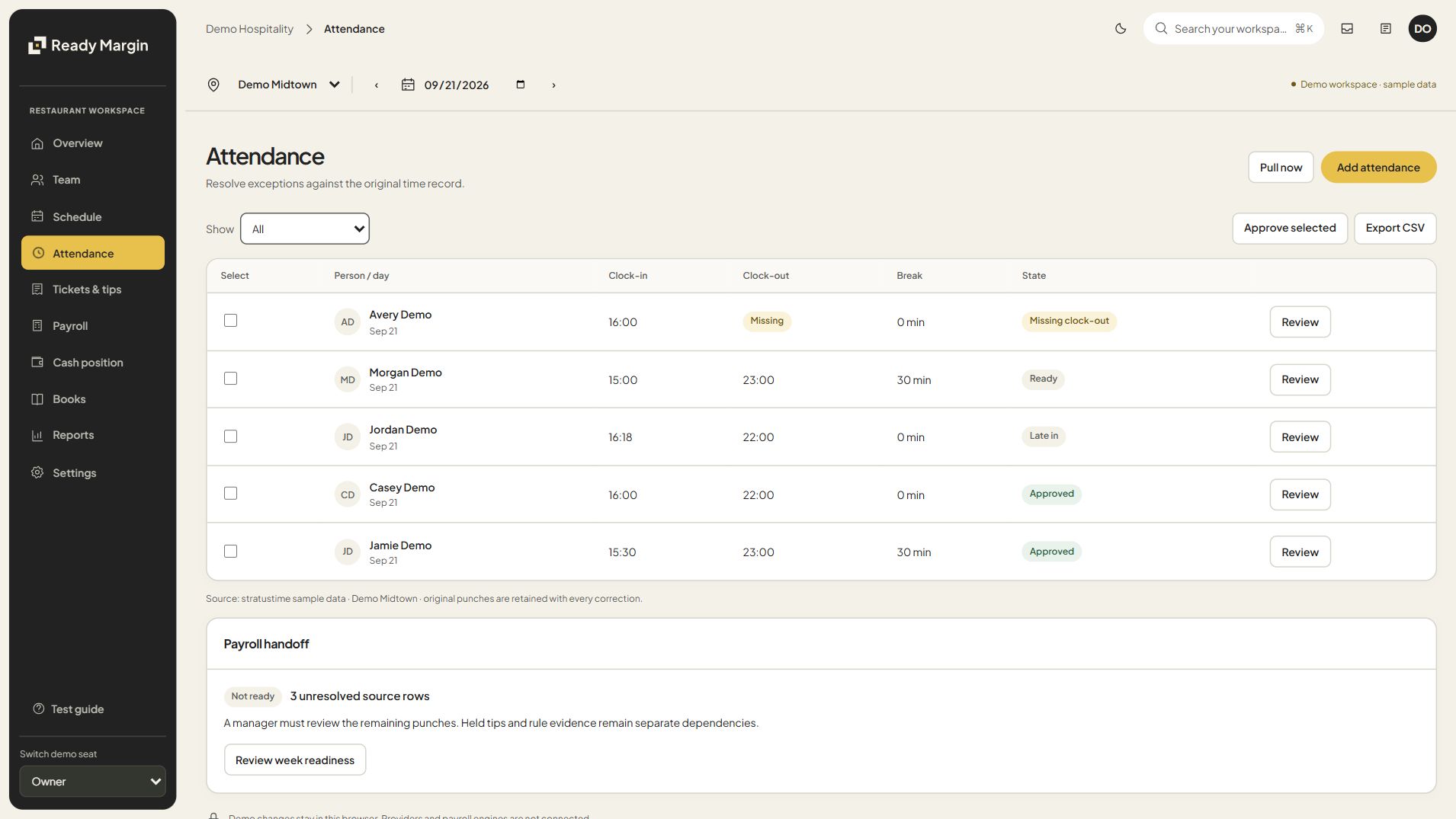
Task: Open the Show filter dropdown set to All
Action: 305,229
